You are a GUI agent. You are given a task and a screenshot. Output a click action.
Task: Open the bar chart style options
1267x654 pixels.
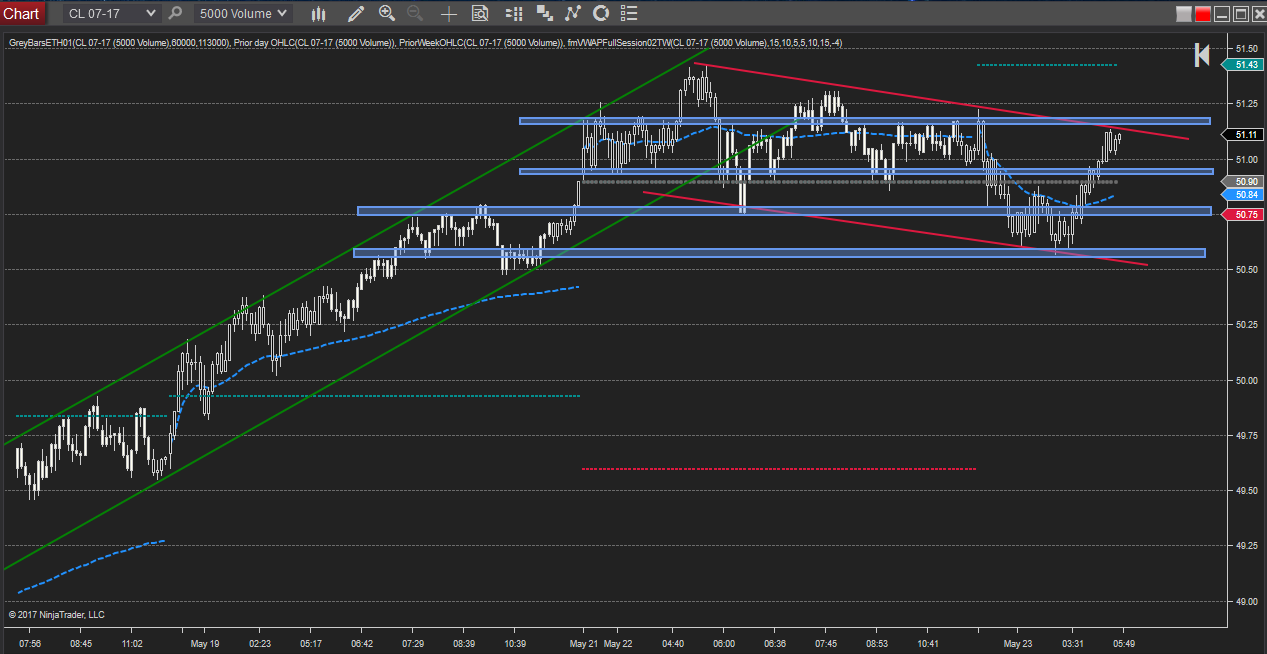(x=319, y=14)
